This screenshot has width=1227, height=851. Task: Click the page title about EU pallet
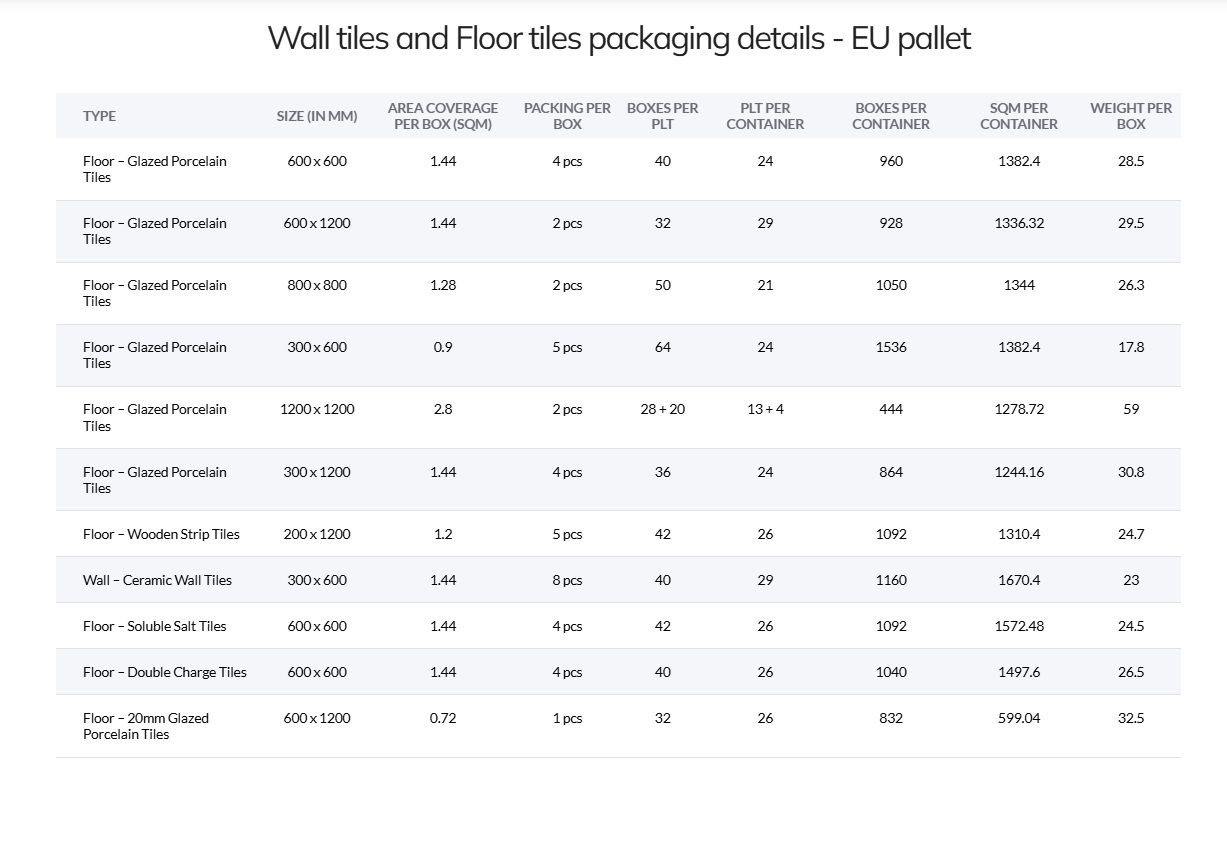tap(619, 39)
